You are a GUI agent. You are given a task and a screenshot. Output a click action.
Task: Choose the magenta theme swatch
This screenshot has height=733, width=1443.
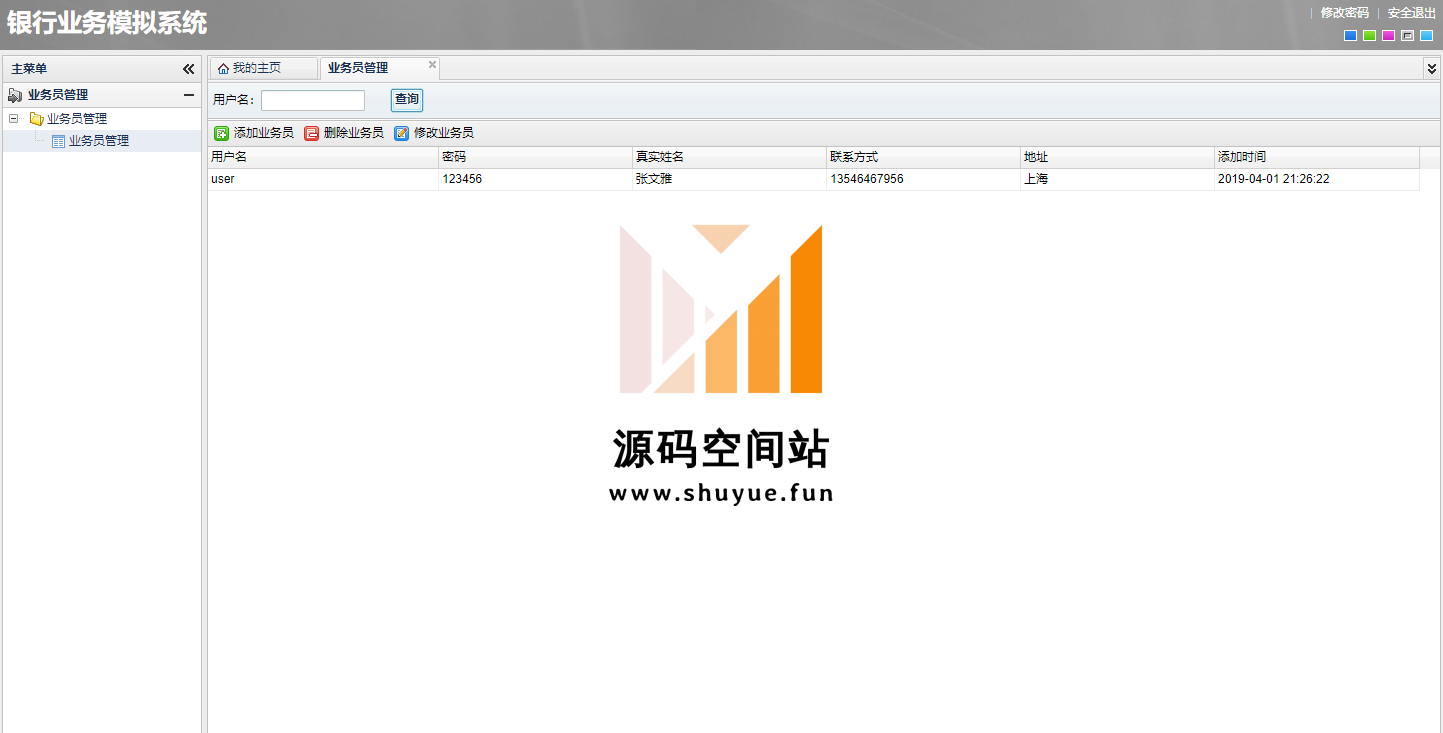1388,36
